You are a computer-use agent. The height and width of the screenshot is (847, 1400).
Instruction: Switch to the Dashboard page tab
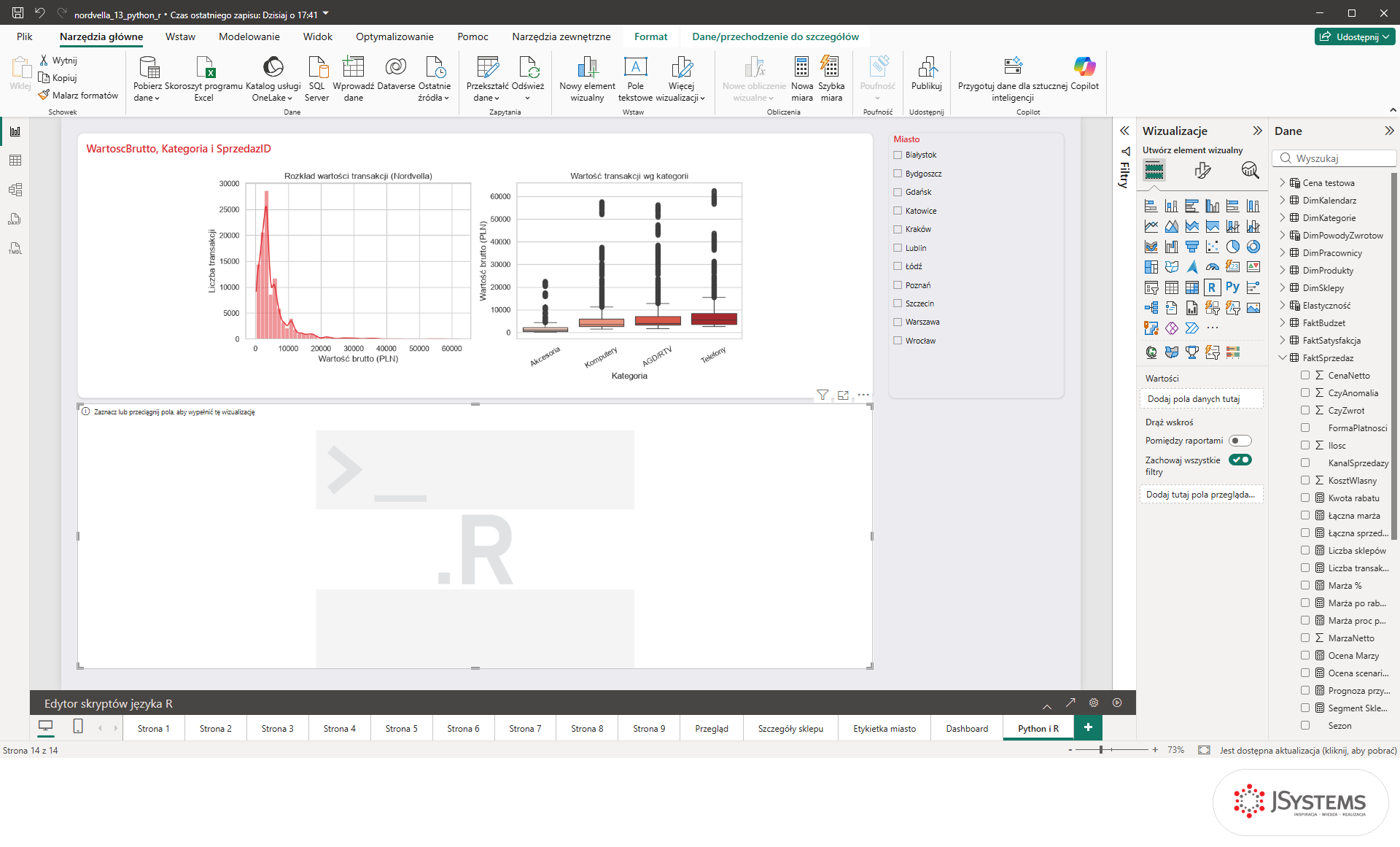pos(967,728)
